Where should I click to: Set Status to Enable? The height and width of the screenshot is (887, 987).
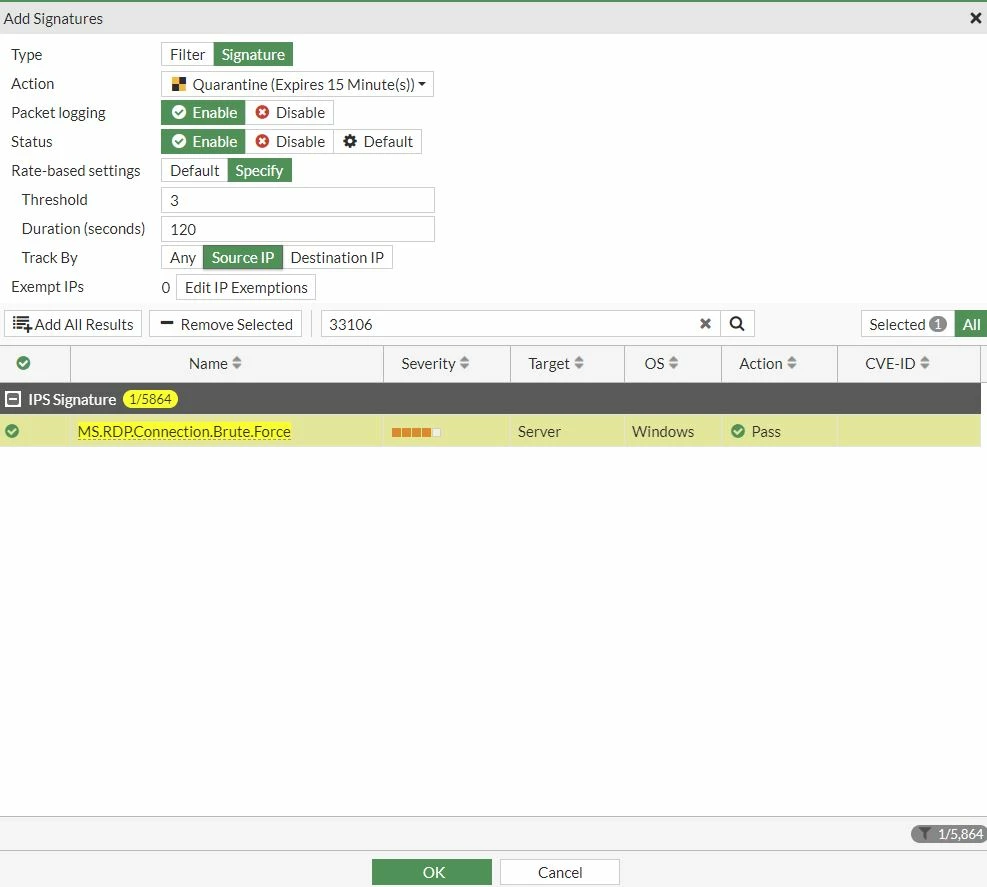(203, 142)
